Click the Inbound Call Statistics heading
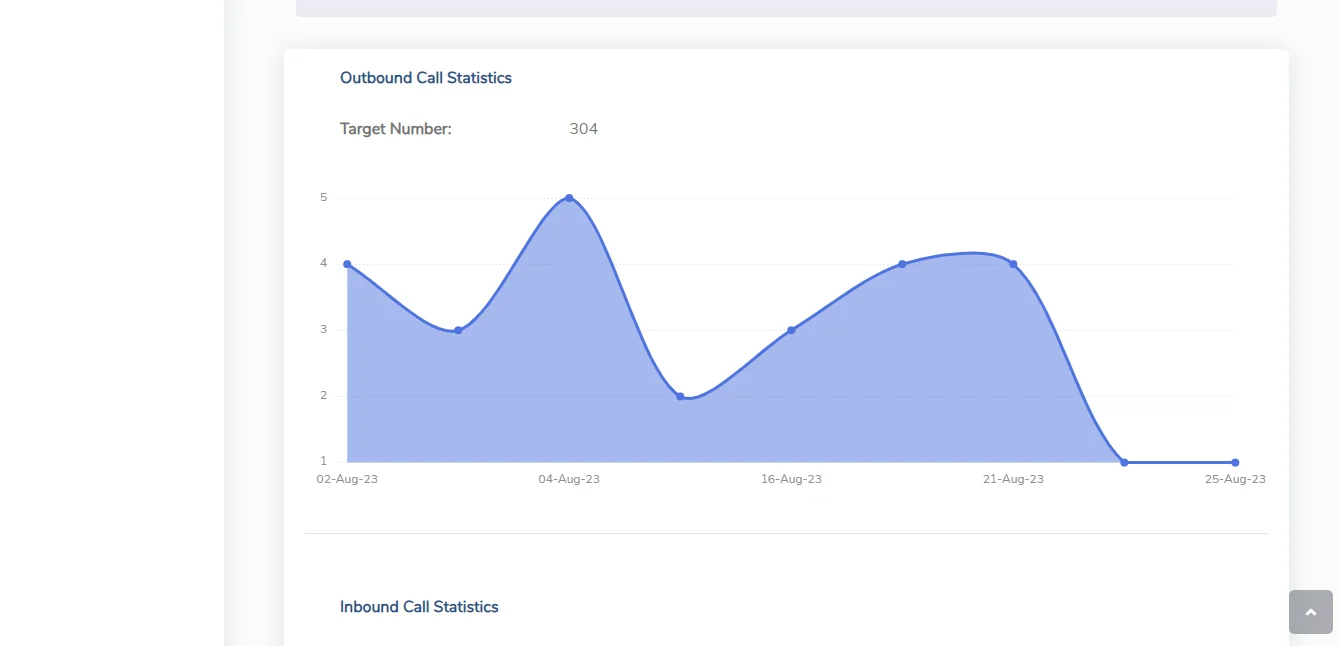The image size is (1340, 646). (x=419, y=607)
